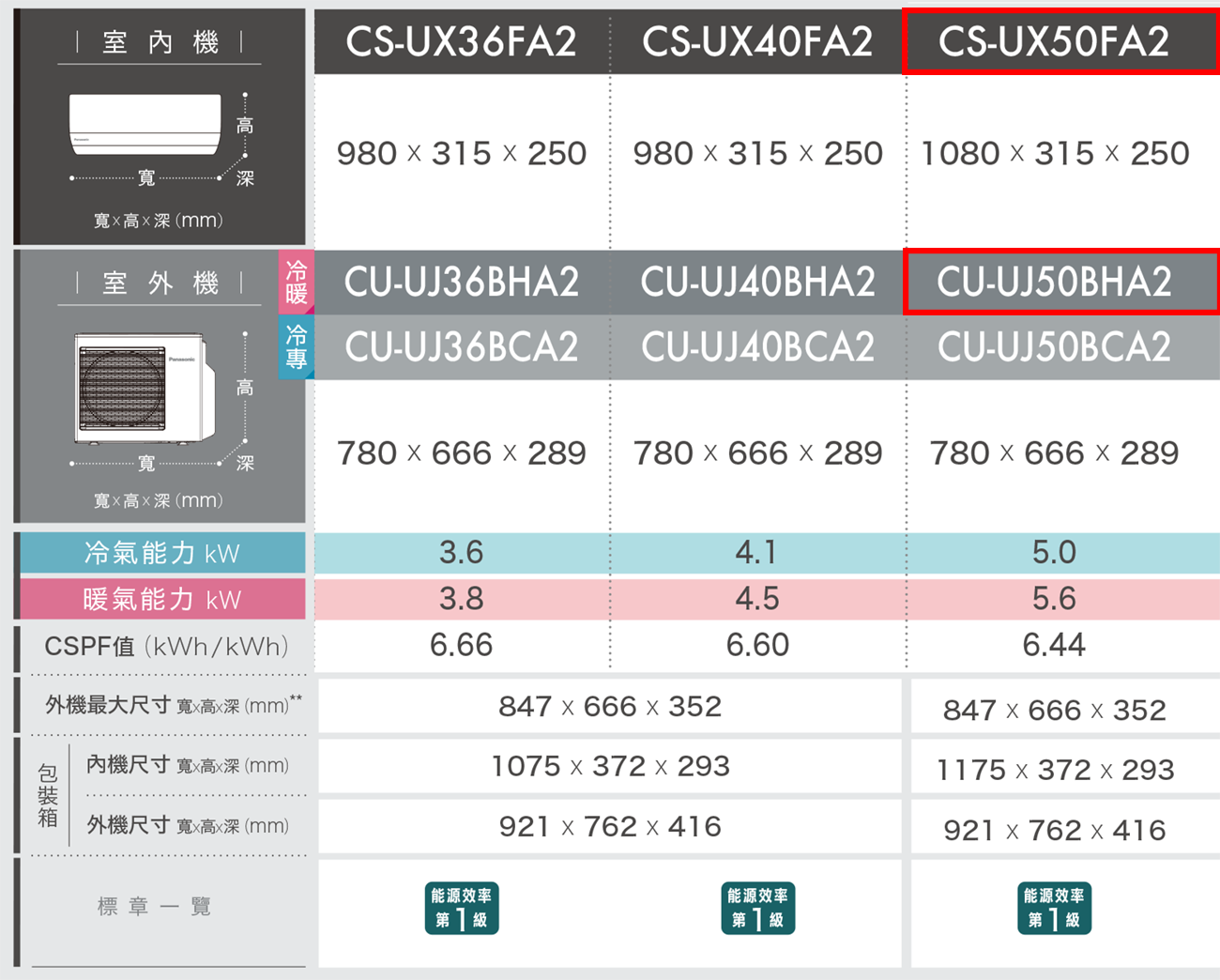The width and height of the screenshot is (1220, 980).
Task: Select the CS-UX40FA2 model header
Action: tap(757, 41)
